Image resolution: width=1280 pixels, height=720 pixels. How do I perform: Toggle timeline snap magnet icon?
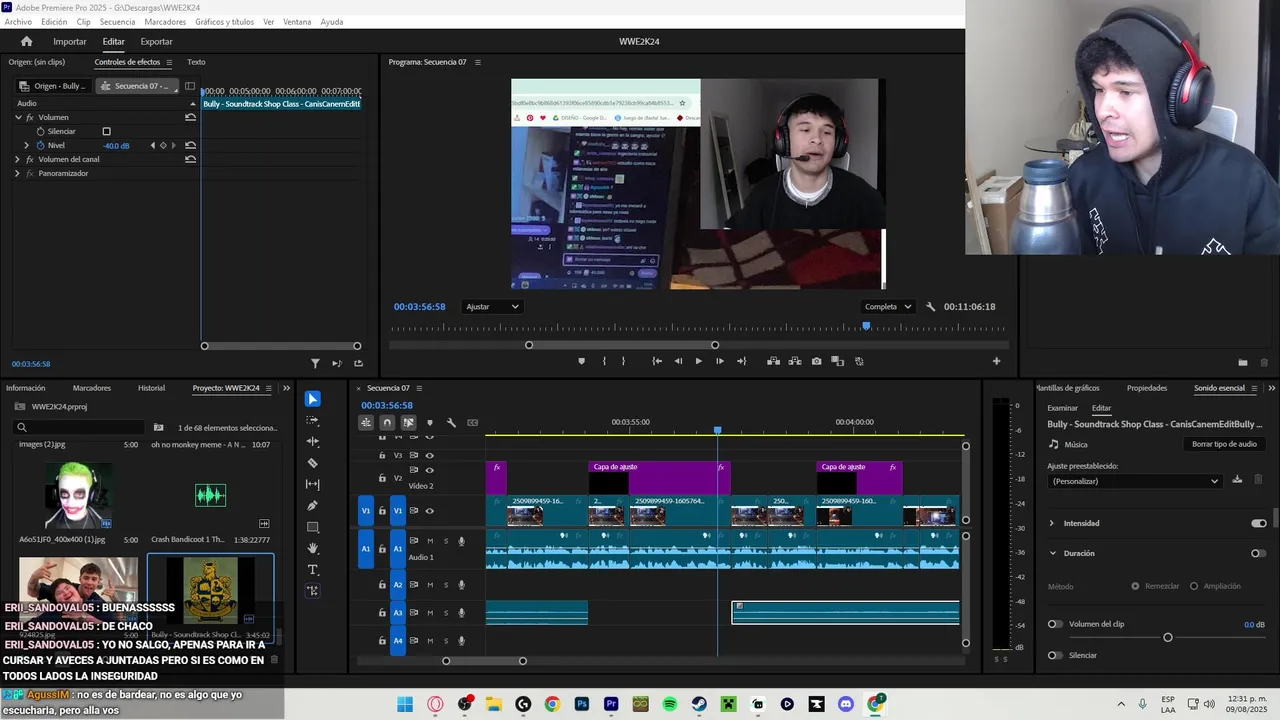[387, 422]
